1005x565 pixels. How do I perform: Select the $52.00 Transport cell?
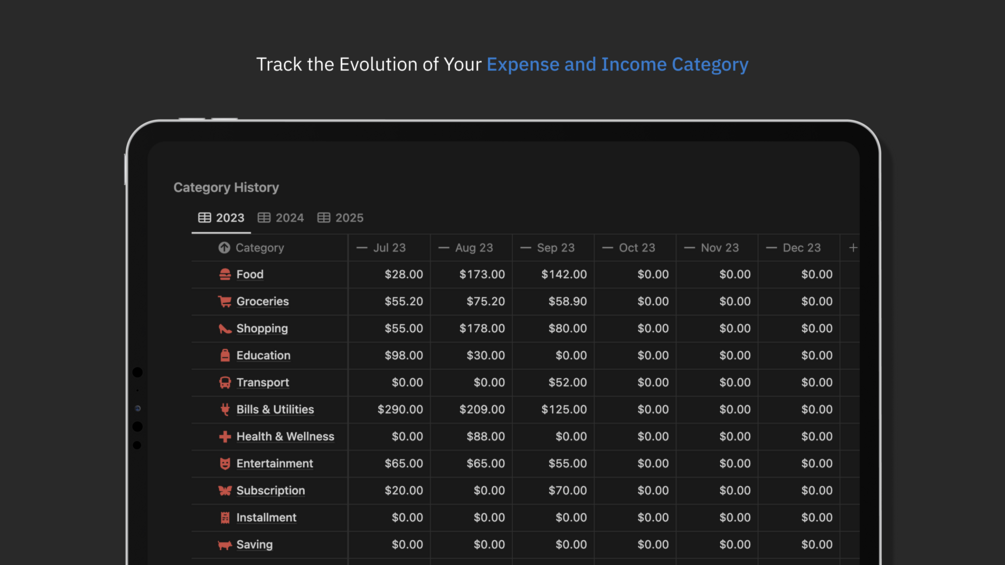pos(553,382)
